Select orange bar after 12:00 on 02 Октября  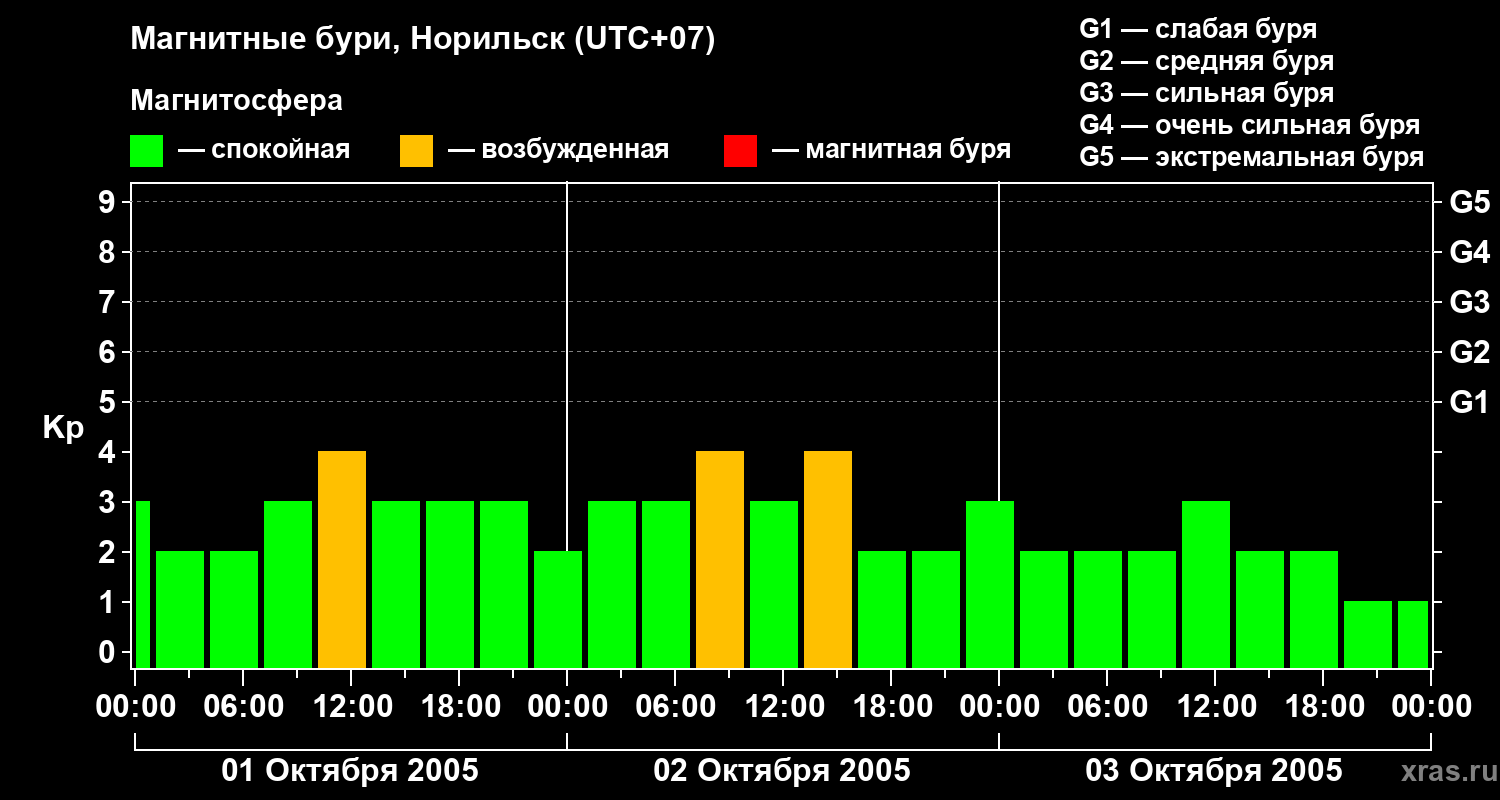coord(828,559)
